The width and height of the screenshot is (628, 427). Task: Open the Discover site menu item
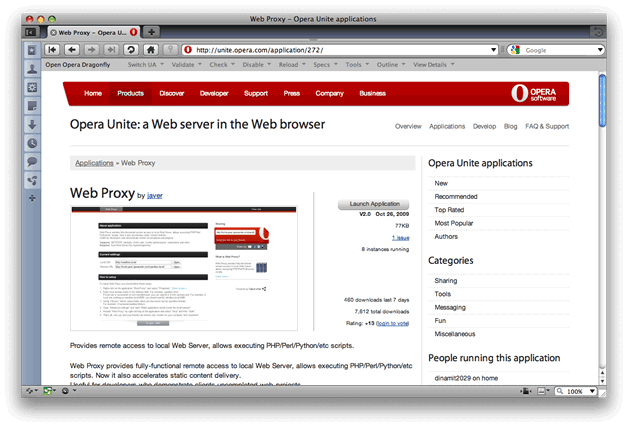click(x=172, y=93)
